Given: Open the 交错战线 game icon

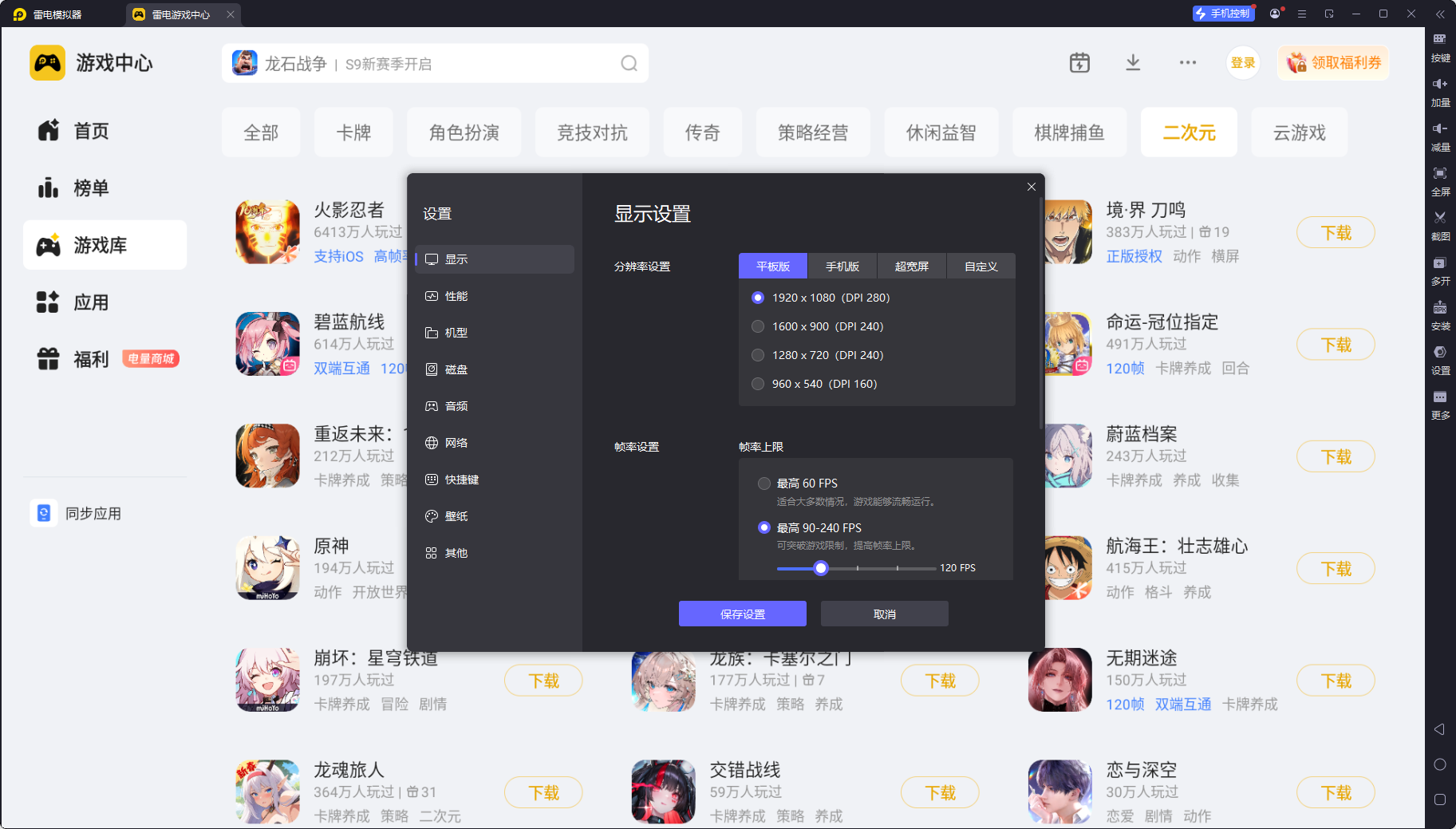Looking at the screenshot, I should click(x=663, y=791).
